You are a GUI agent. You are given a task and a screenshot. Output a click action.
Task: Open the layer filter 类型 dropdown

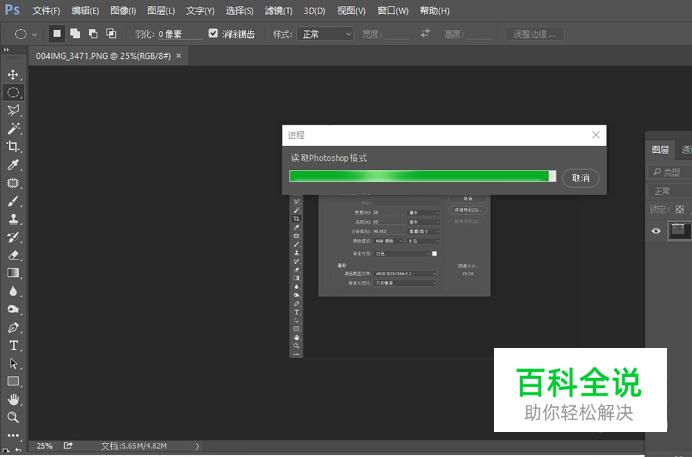(x=671, y=172)
